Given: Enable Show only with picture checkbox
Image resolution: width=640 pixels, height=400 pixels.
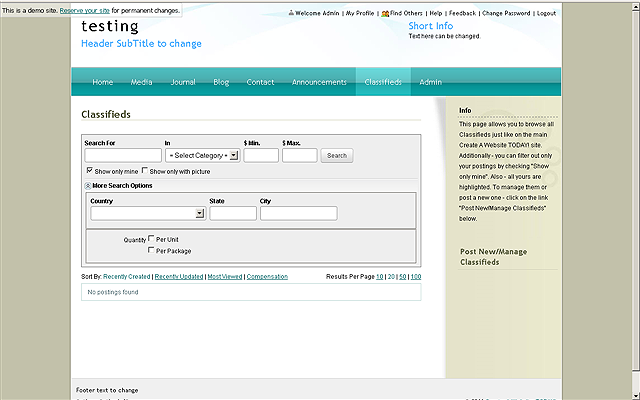Looking at the screenshot, I should click(x=145, y=171).
